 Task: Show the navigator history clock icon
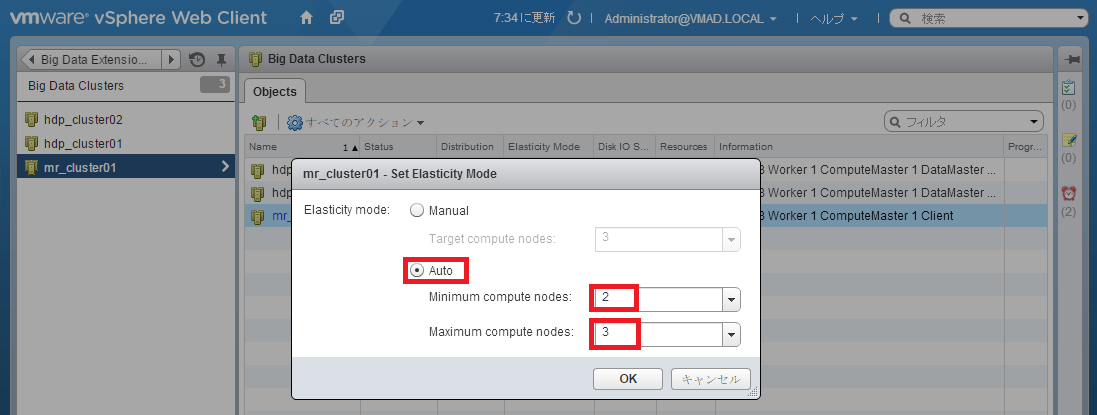(197, 59)
